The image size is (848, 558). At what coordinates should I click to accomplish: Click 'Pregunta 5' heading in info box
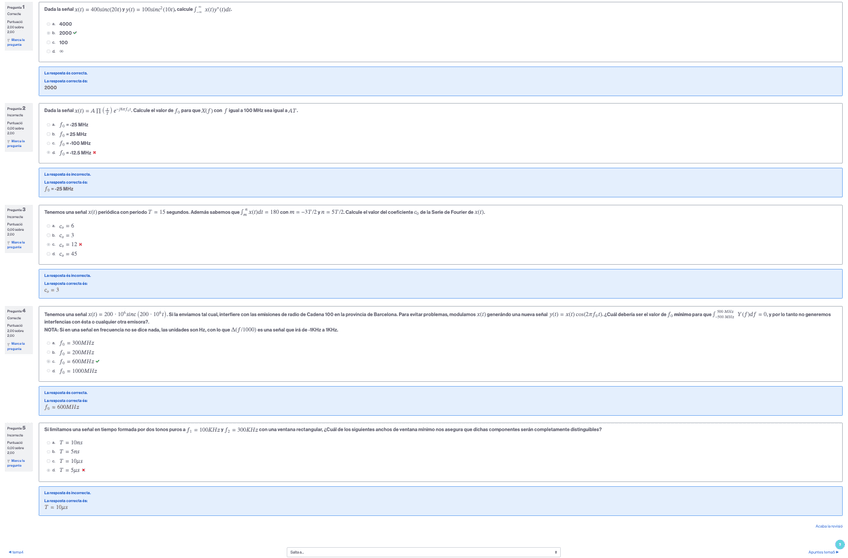coord(16,428)
